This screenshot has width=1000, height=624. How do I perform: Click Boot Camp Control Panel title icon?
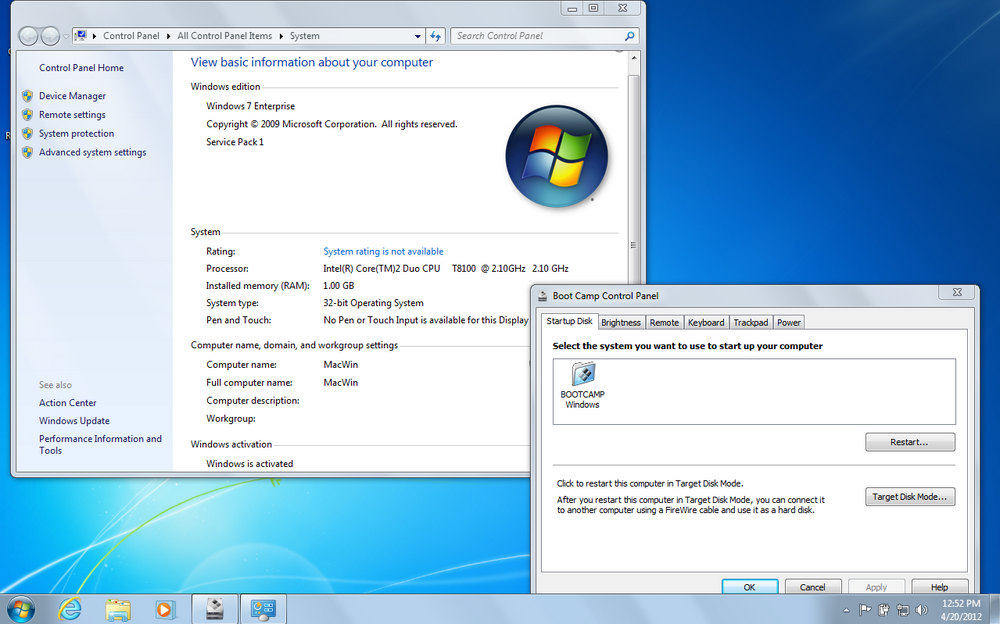point(543,296)
